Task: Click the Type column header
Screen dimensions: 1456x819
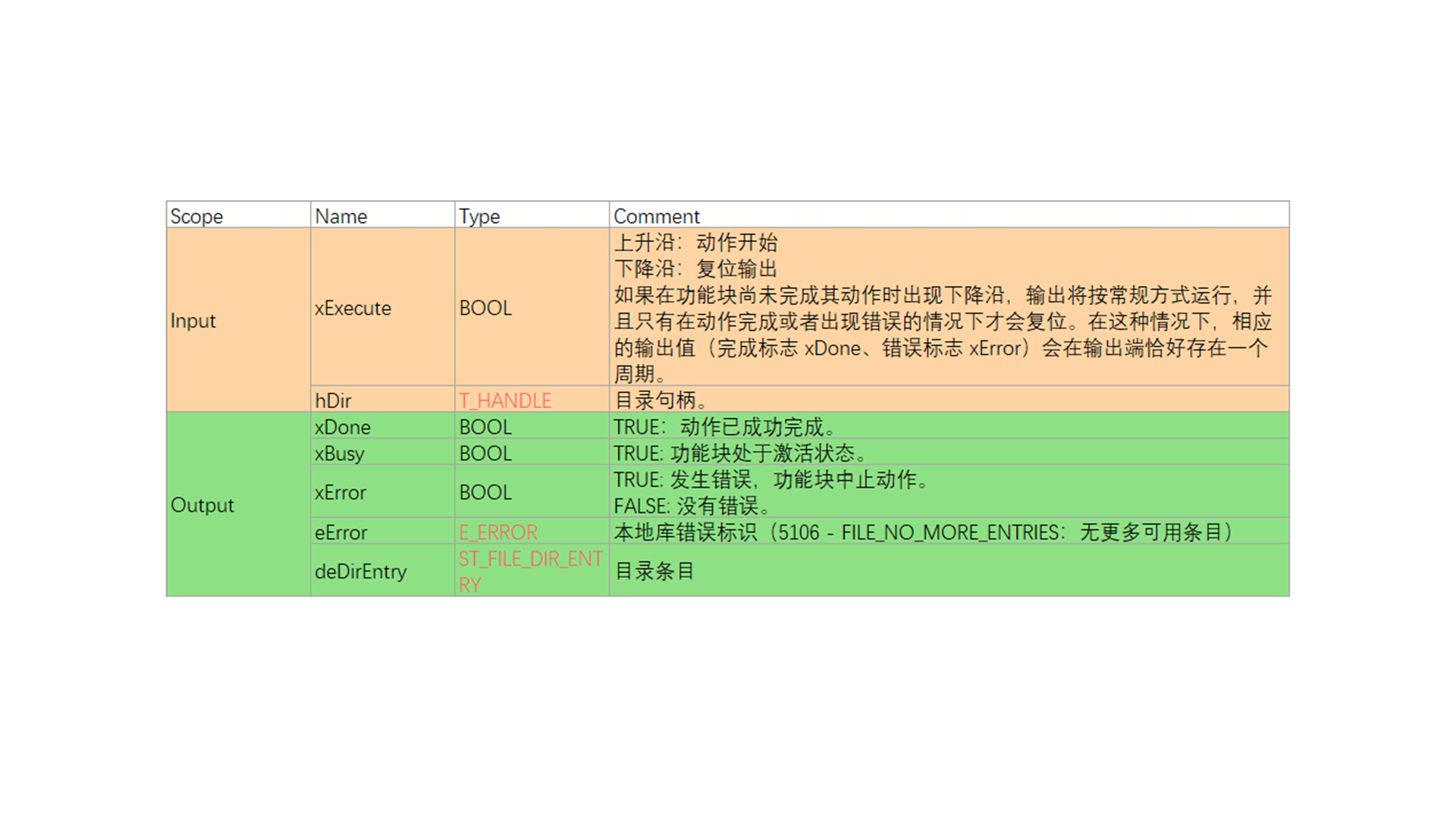Action: tap(479, 216)
